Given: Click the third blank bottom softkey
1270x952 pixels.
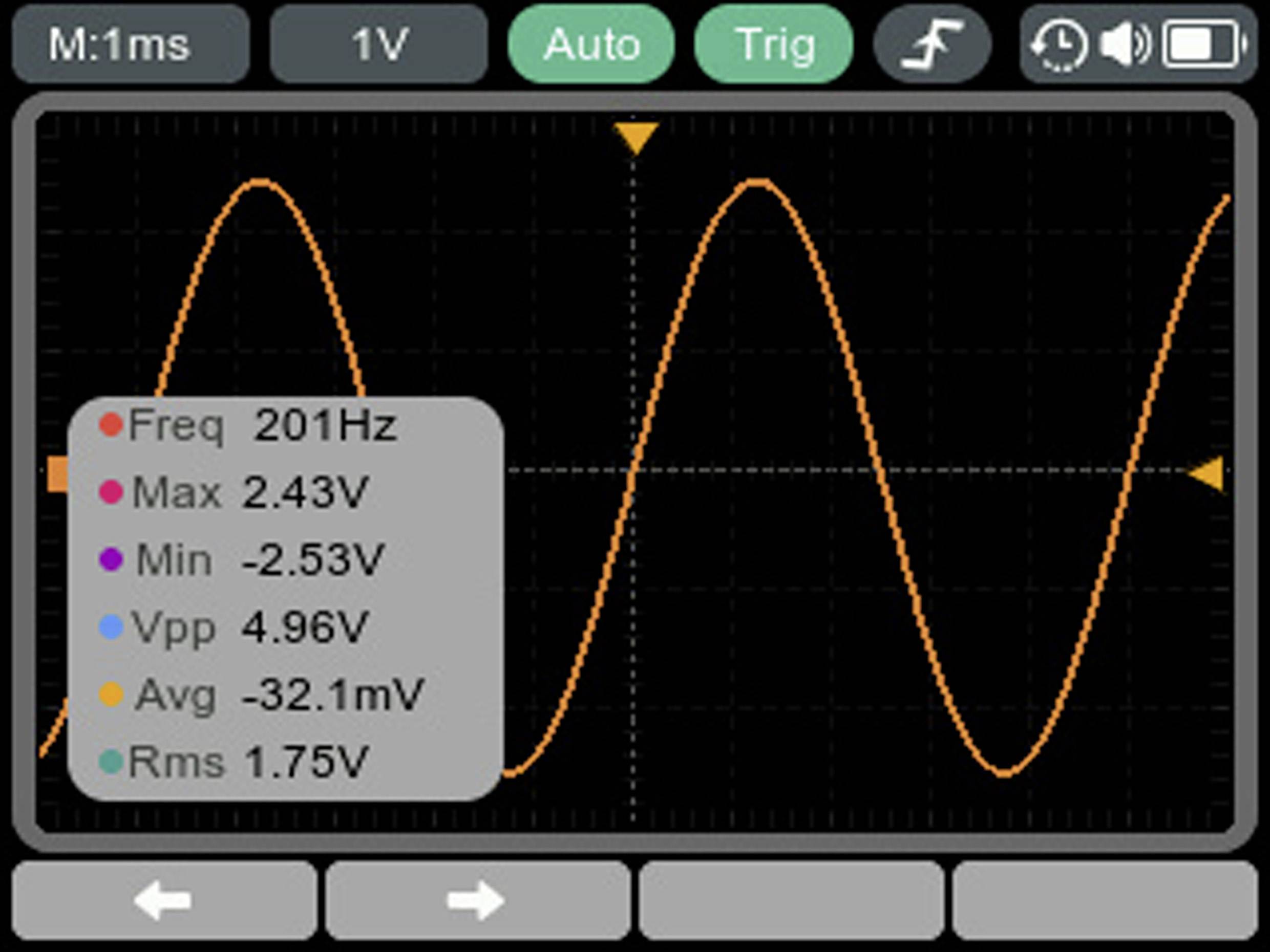Looking at the screenshot, I should (x=791, y=900).
